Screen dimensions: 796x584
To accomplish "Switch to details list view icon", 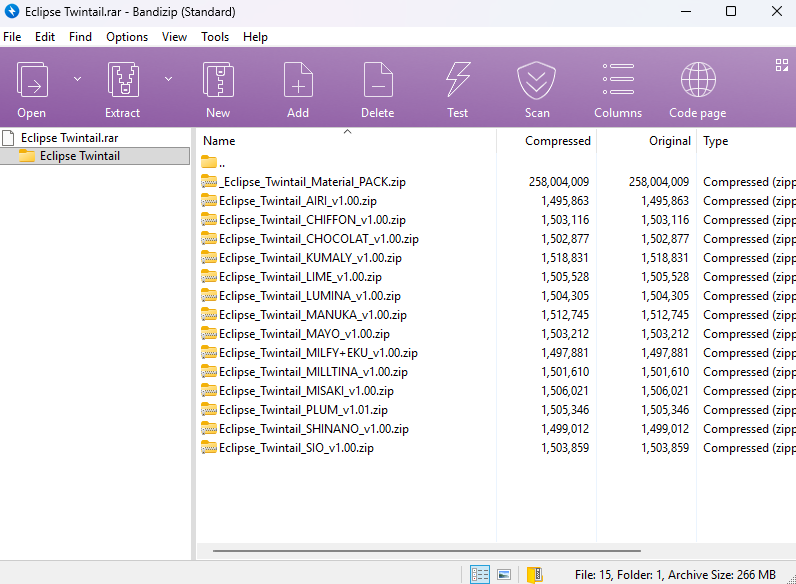I will (x=480, y=574).
